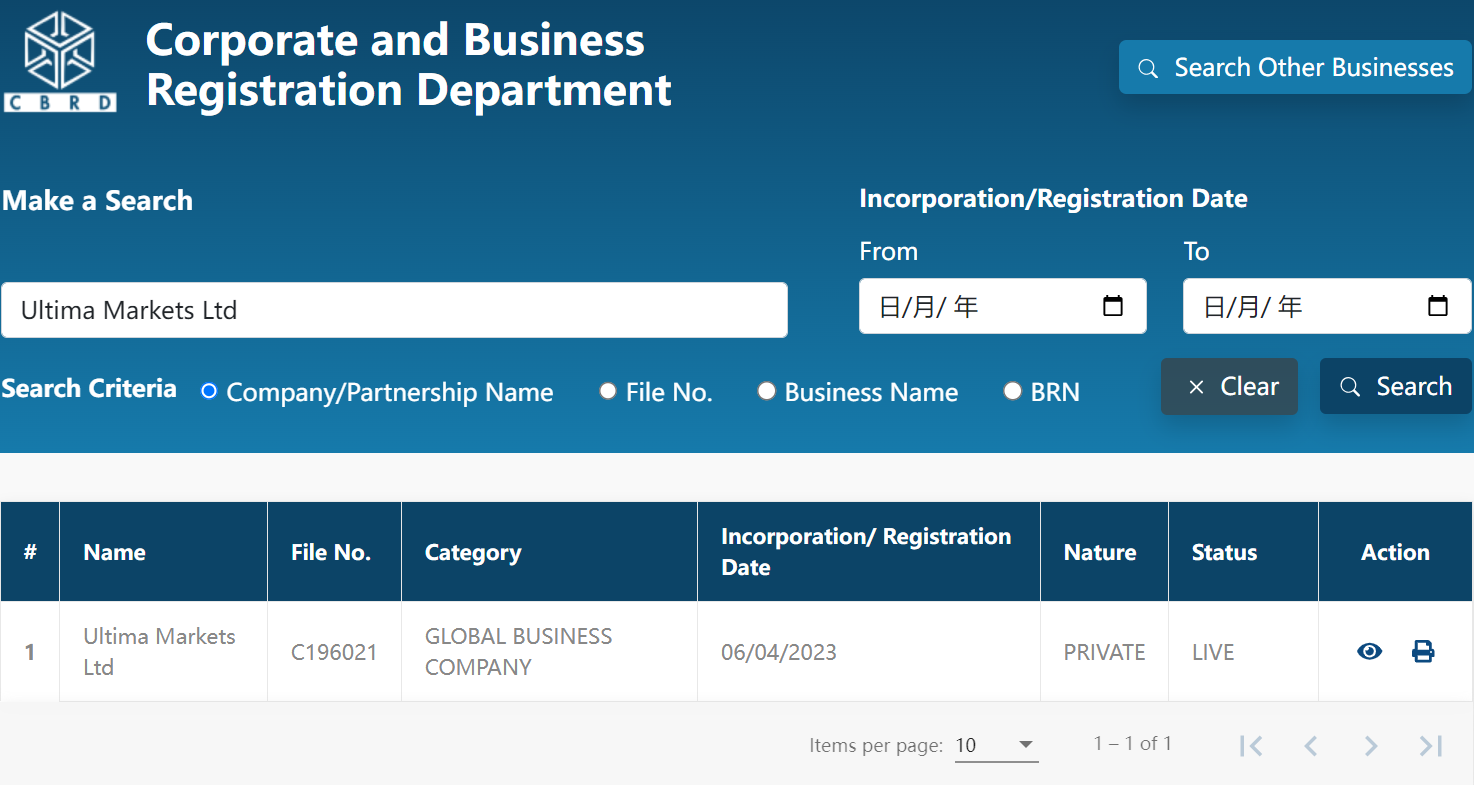The height and width of the screenshot is (785, 1474).
Task: Open the Items per page dropdown
Action: point(996,745)
